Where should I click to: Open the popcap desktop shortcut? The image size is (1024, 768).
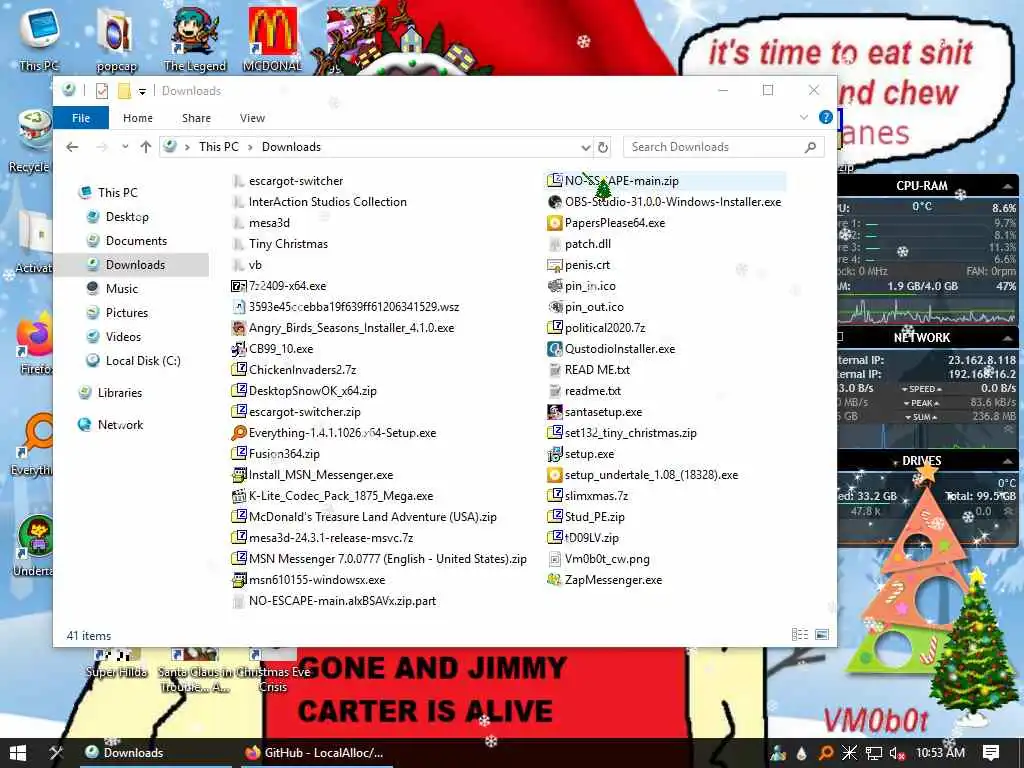(x=116, y=40)
